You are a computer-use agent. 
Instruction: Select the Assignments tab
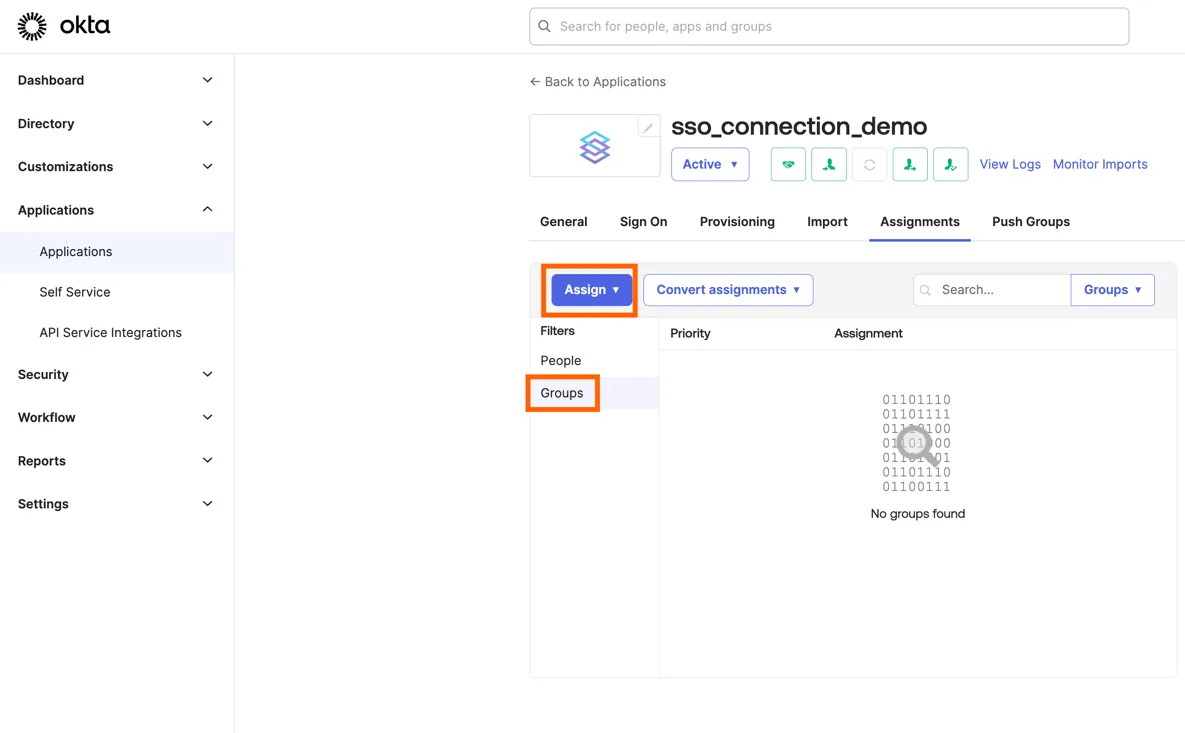point(920,221)
